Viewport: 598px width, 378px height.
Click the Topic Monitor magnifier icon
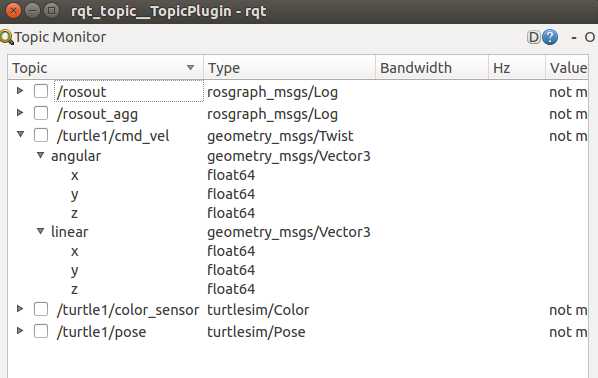pyautogui.click(x=6, y=37)
